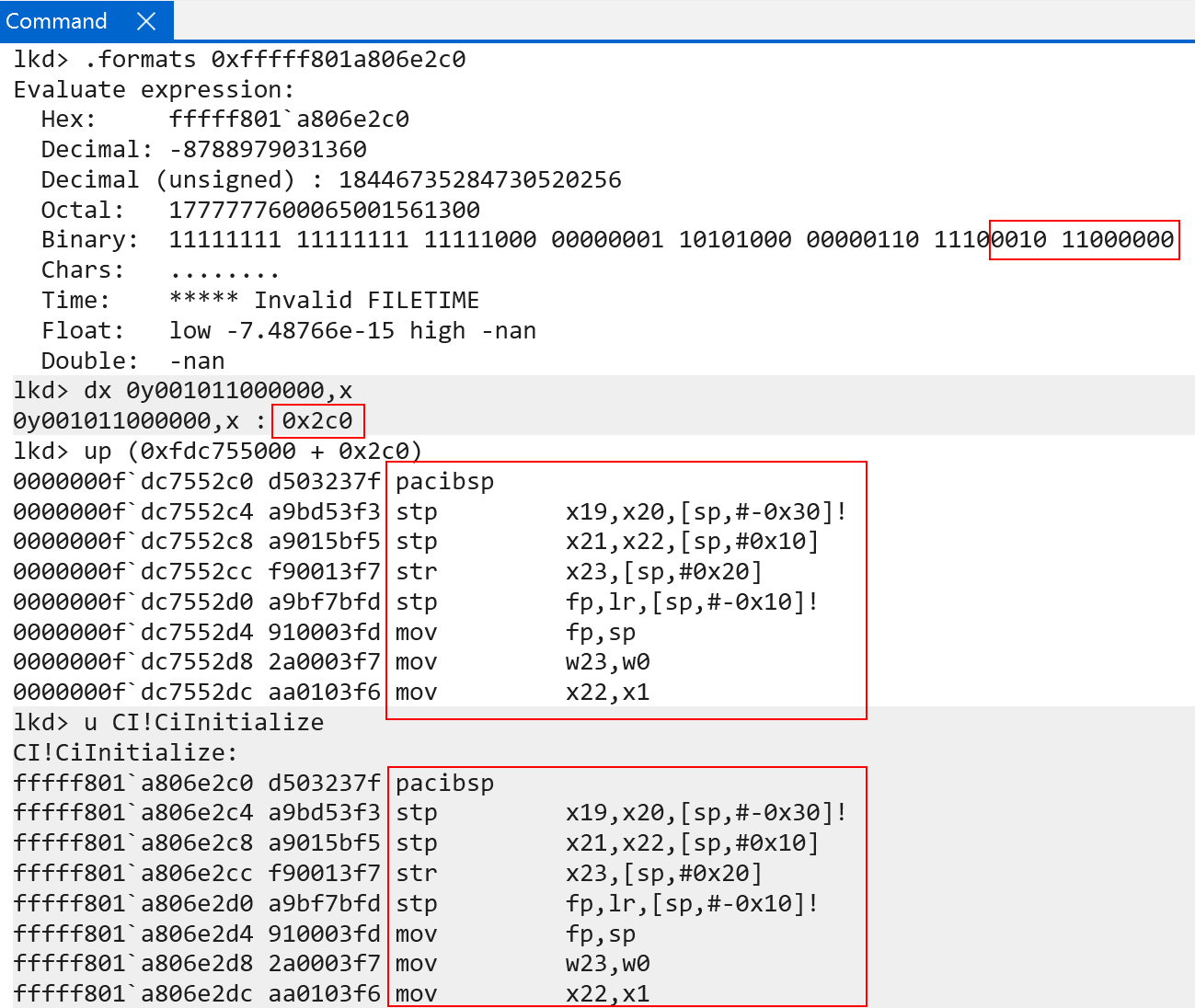The image size is (1195, 1008).
Task: Click pacibsp at address fffff801`a806e2c0
Action: 444,784
